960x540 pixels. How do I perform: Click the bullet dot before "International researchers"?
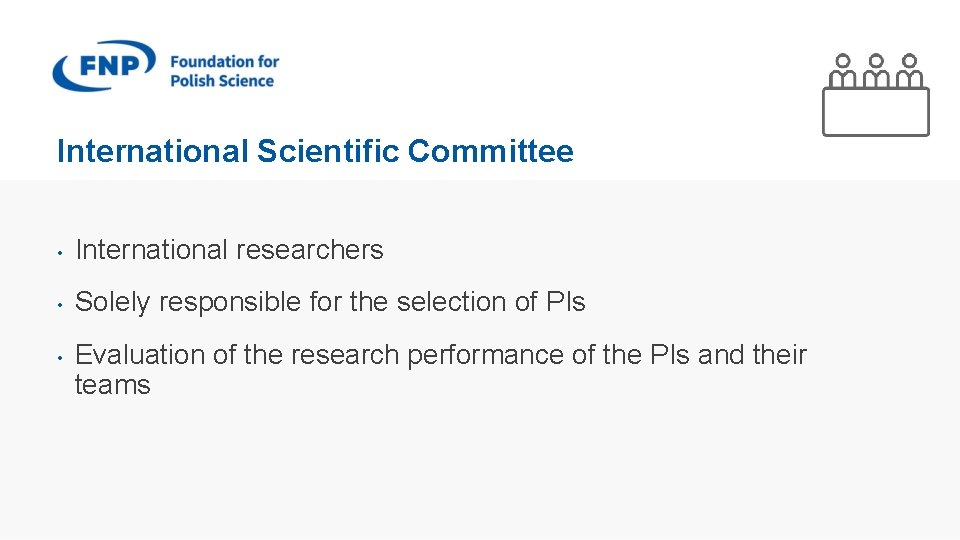click(61, 251)
